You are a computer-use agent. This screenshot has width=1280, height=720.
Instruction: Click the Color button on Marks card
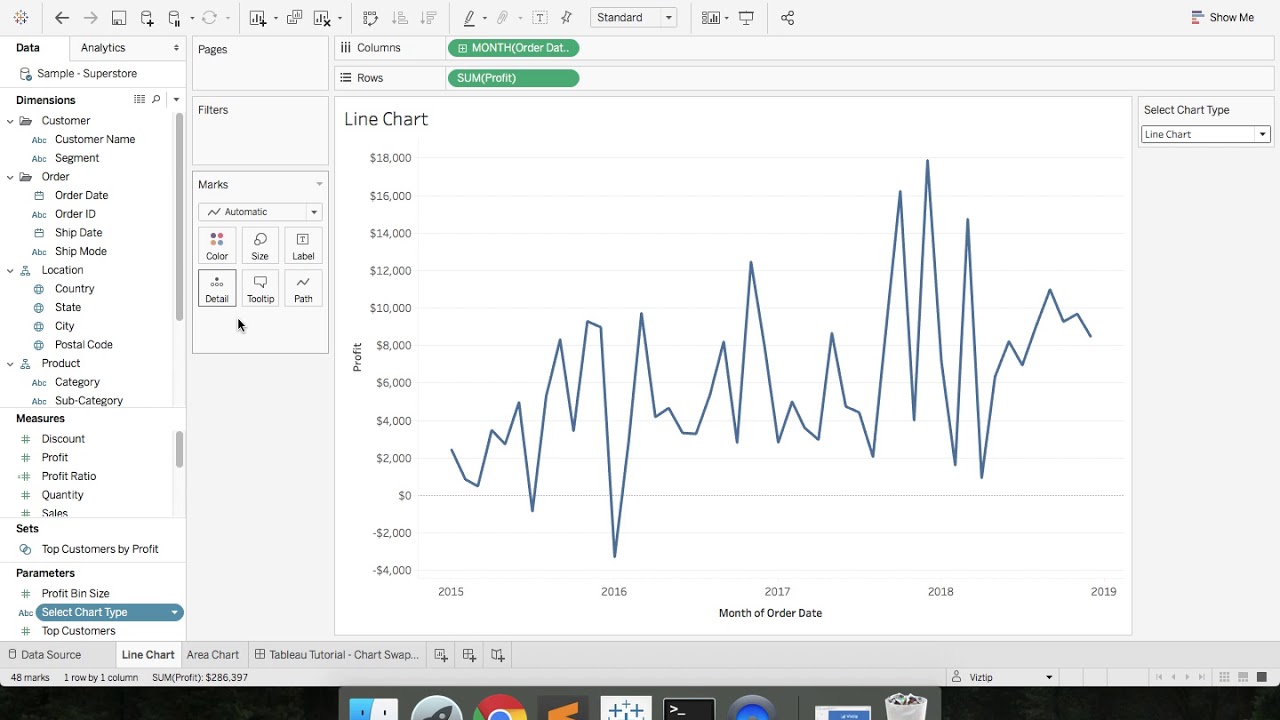(x=217, y=246)
